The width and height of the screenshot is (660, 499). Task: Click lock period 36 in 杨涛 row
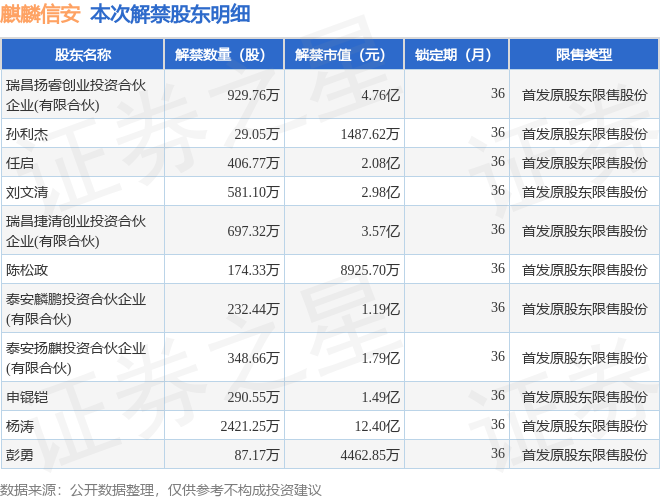click(498, 425)
